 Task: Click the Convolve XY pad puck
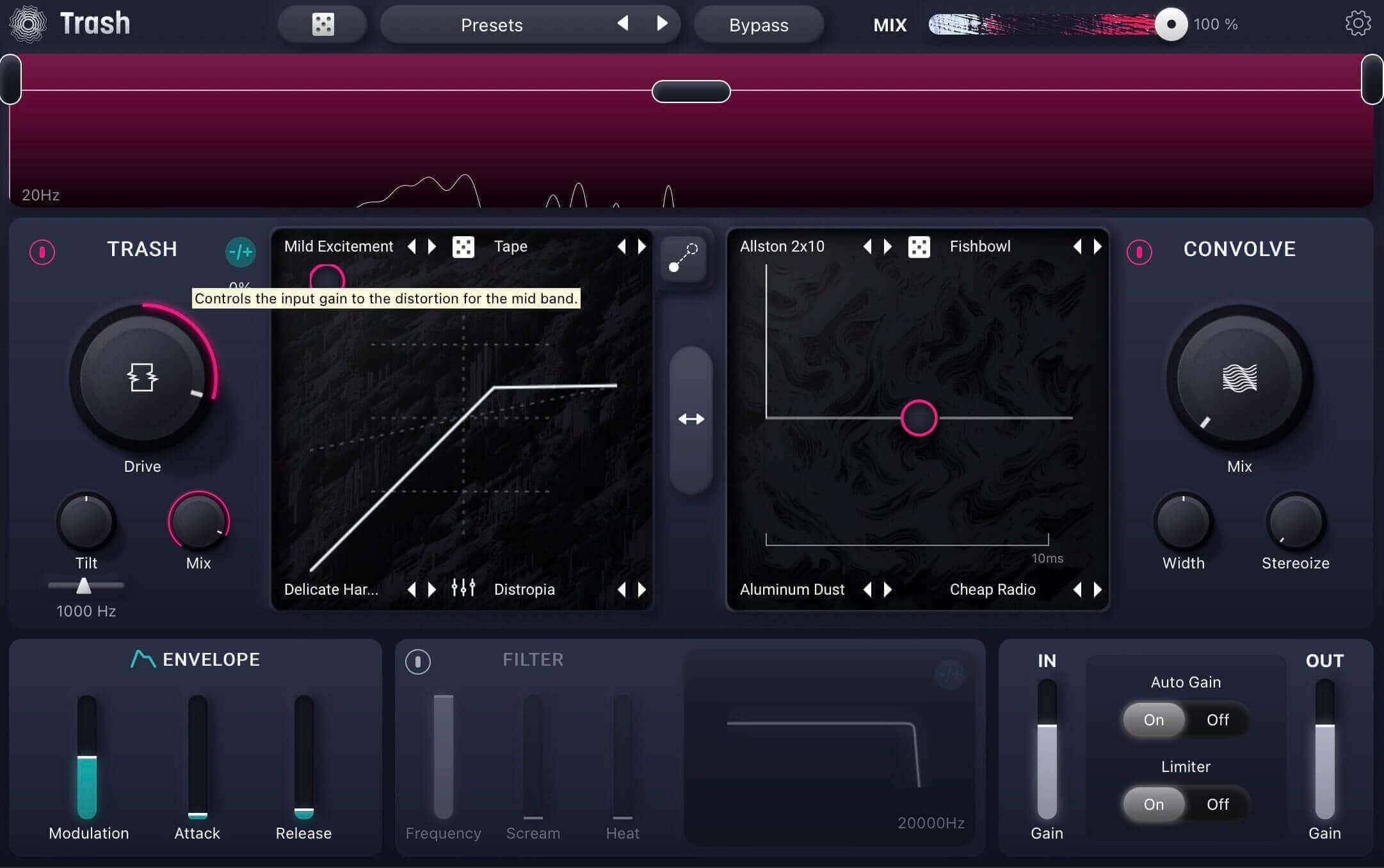(x=919, y=418)
